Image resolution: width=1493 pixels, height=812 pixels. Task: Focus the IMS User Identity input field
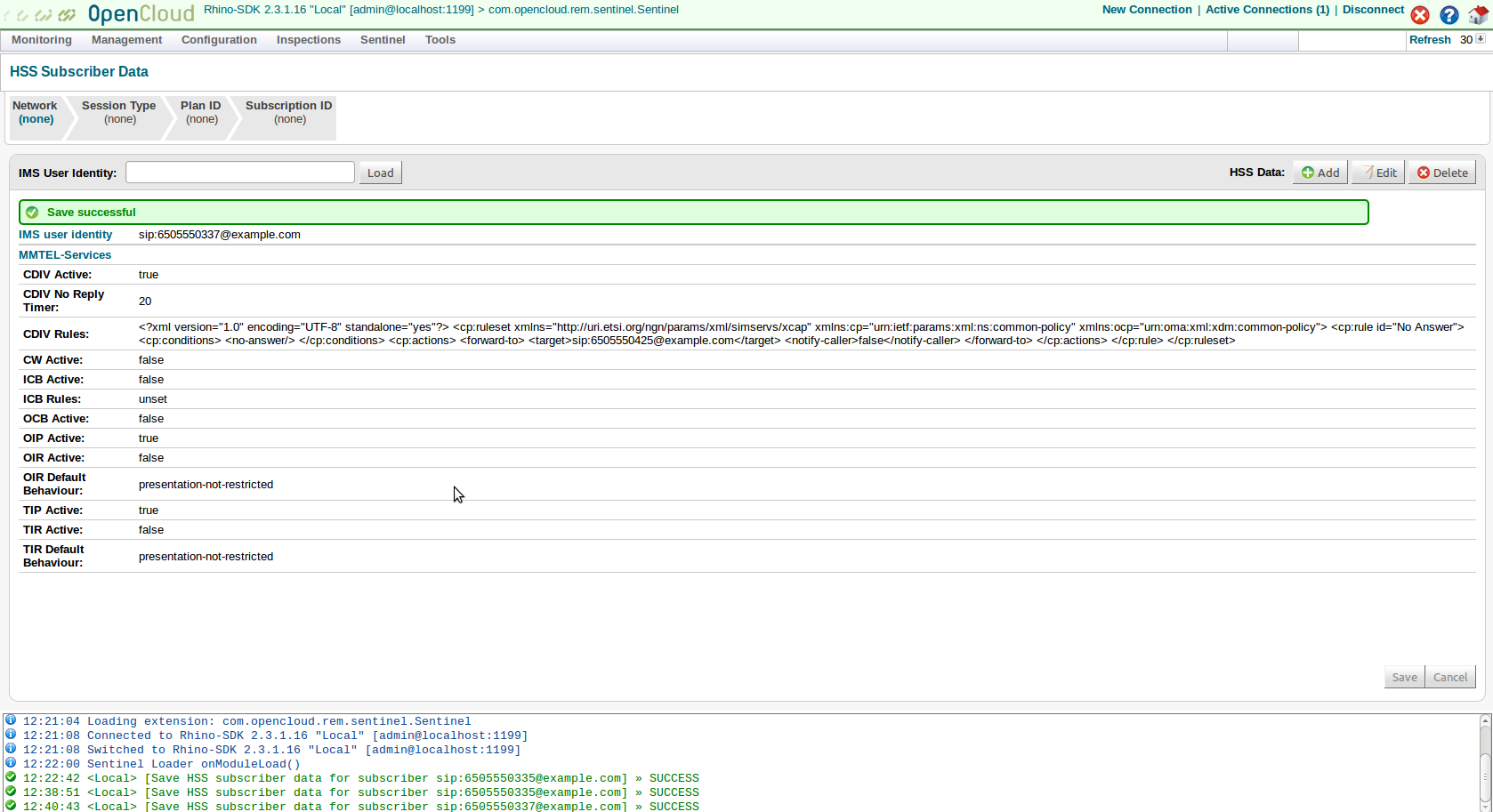click(240, 173)
